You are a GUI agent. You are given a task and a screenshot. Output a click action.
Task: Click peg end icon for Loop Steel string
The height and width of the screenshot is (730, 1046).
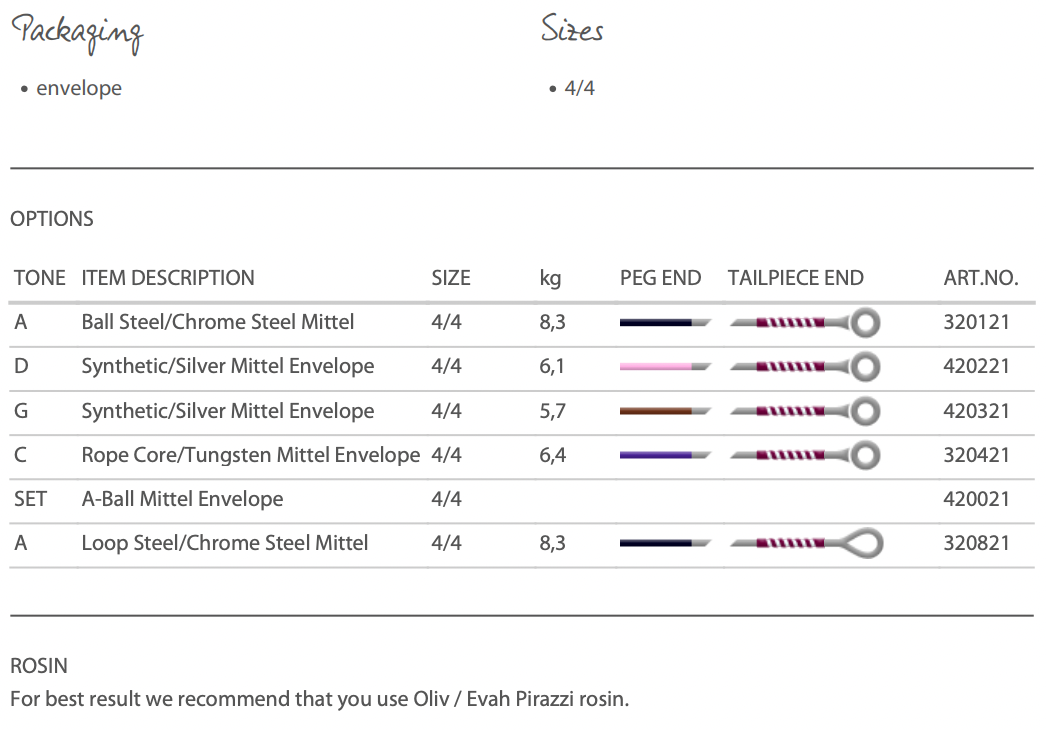pyautogui.click(x=664, y=543)
